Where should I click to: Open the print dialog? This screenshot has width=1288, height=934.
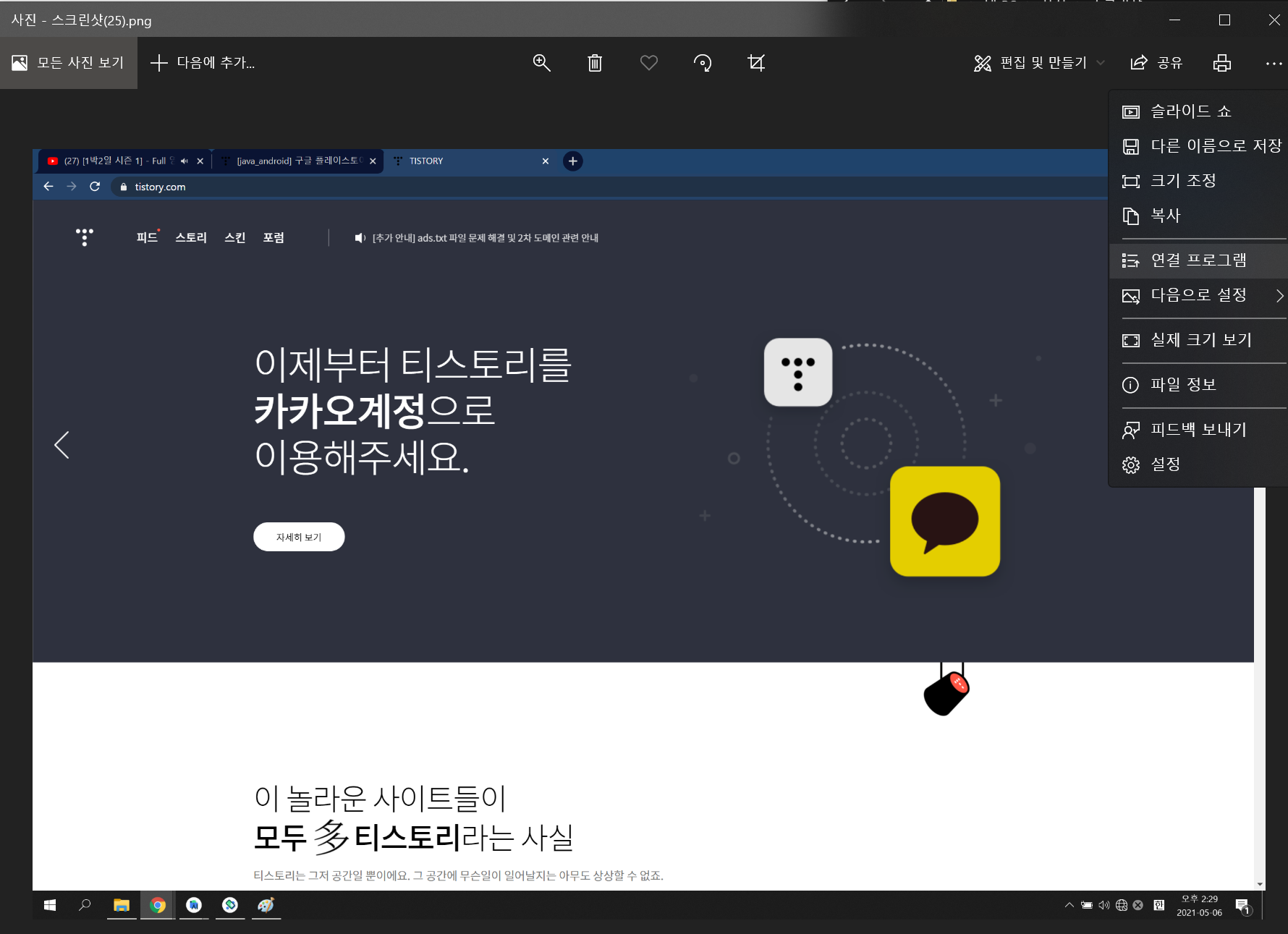click(1222, 63)
